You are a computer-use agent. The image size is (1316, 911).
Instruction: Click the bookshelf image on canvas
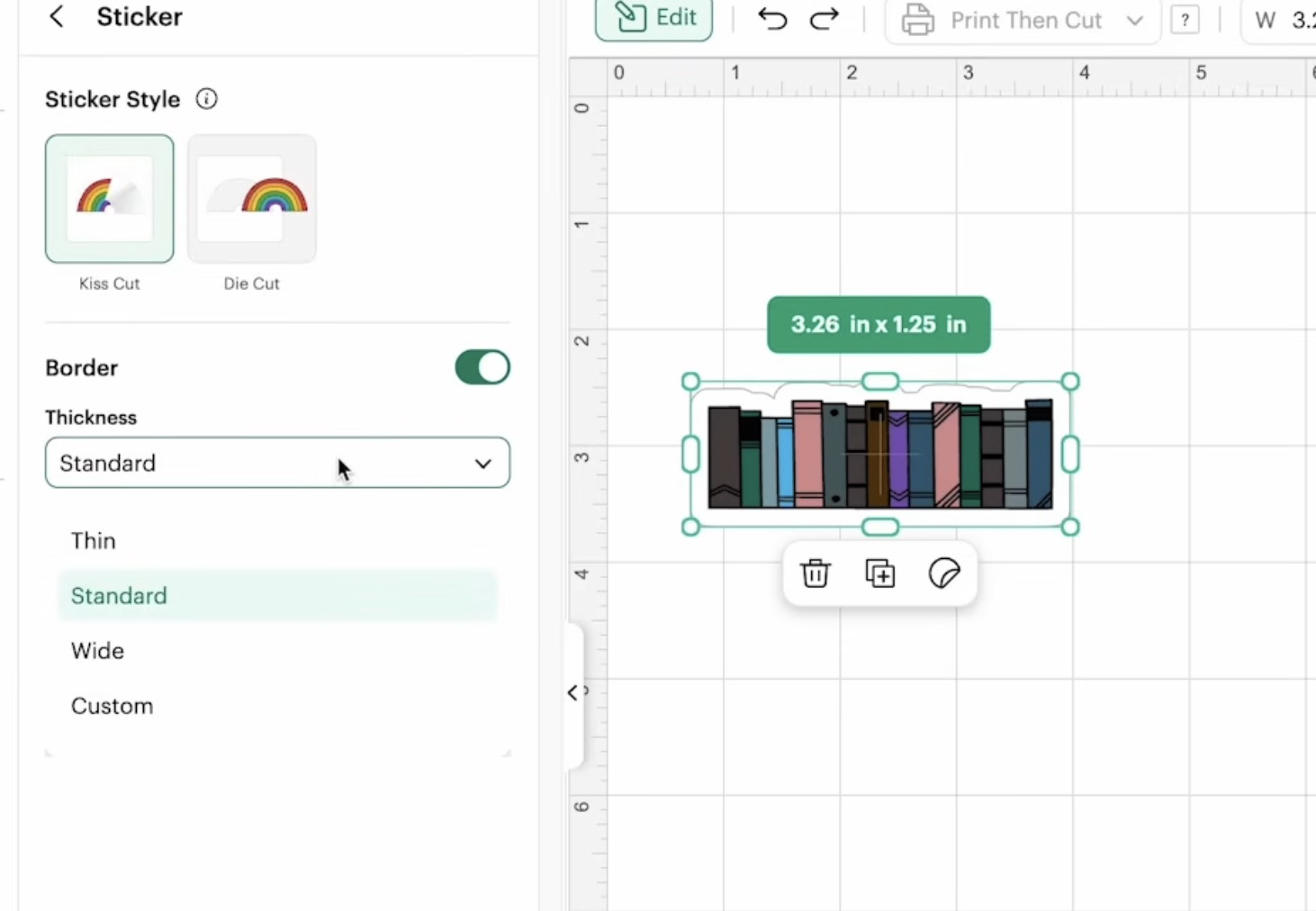879,455
